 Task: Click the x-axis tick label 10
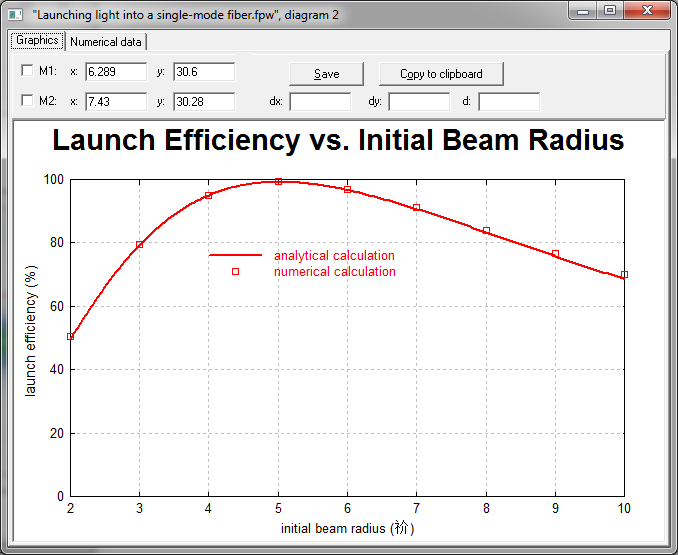(624, 508)
